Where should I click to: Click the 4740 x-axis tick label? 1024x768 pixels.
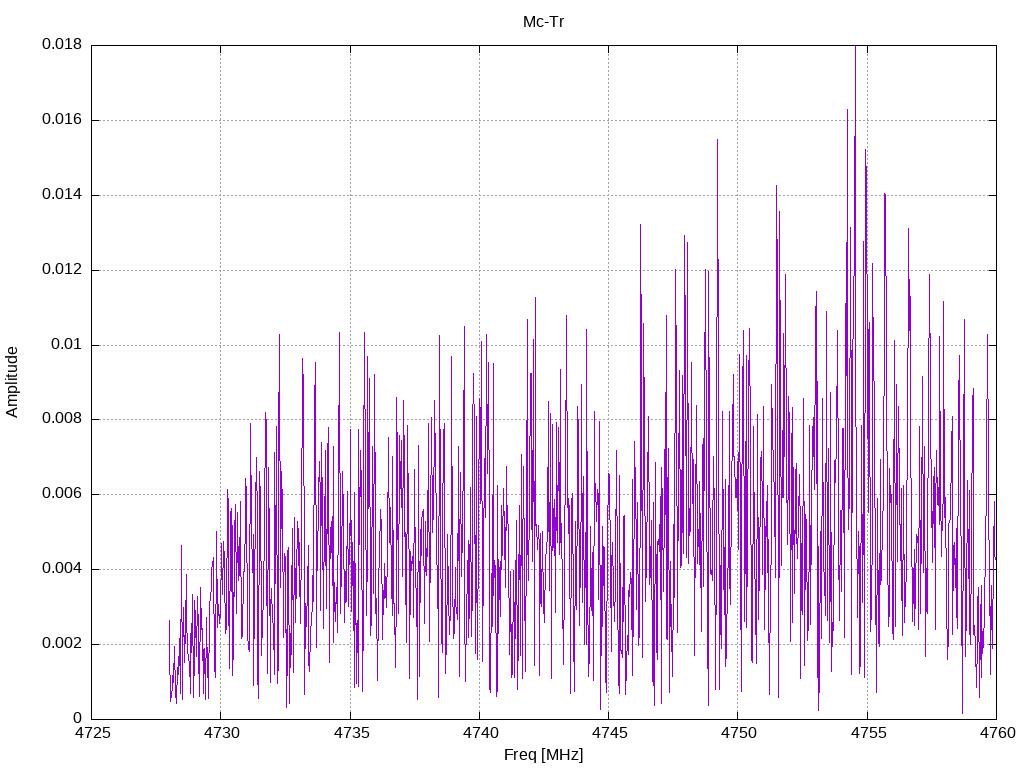480,733
